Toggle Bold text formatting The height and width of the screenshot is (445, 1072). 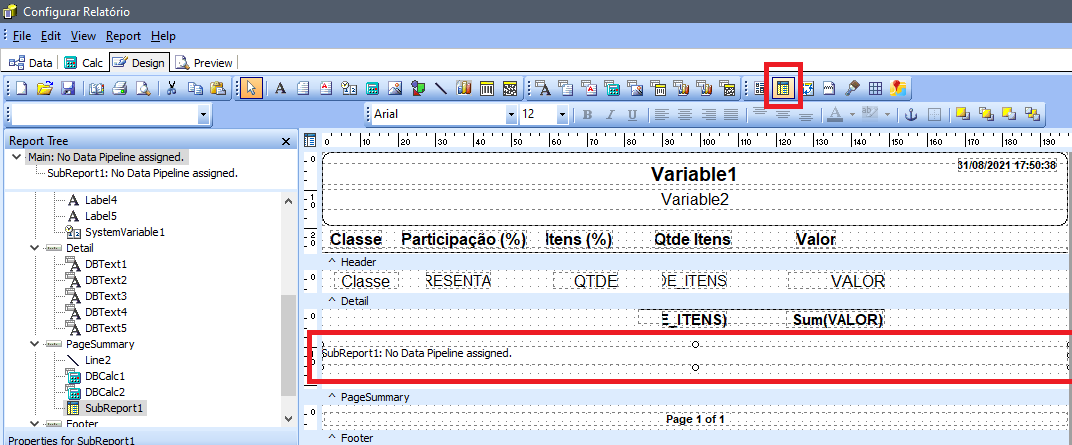(x=588, y=115)
